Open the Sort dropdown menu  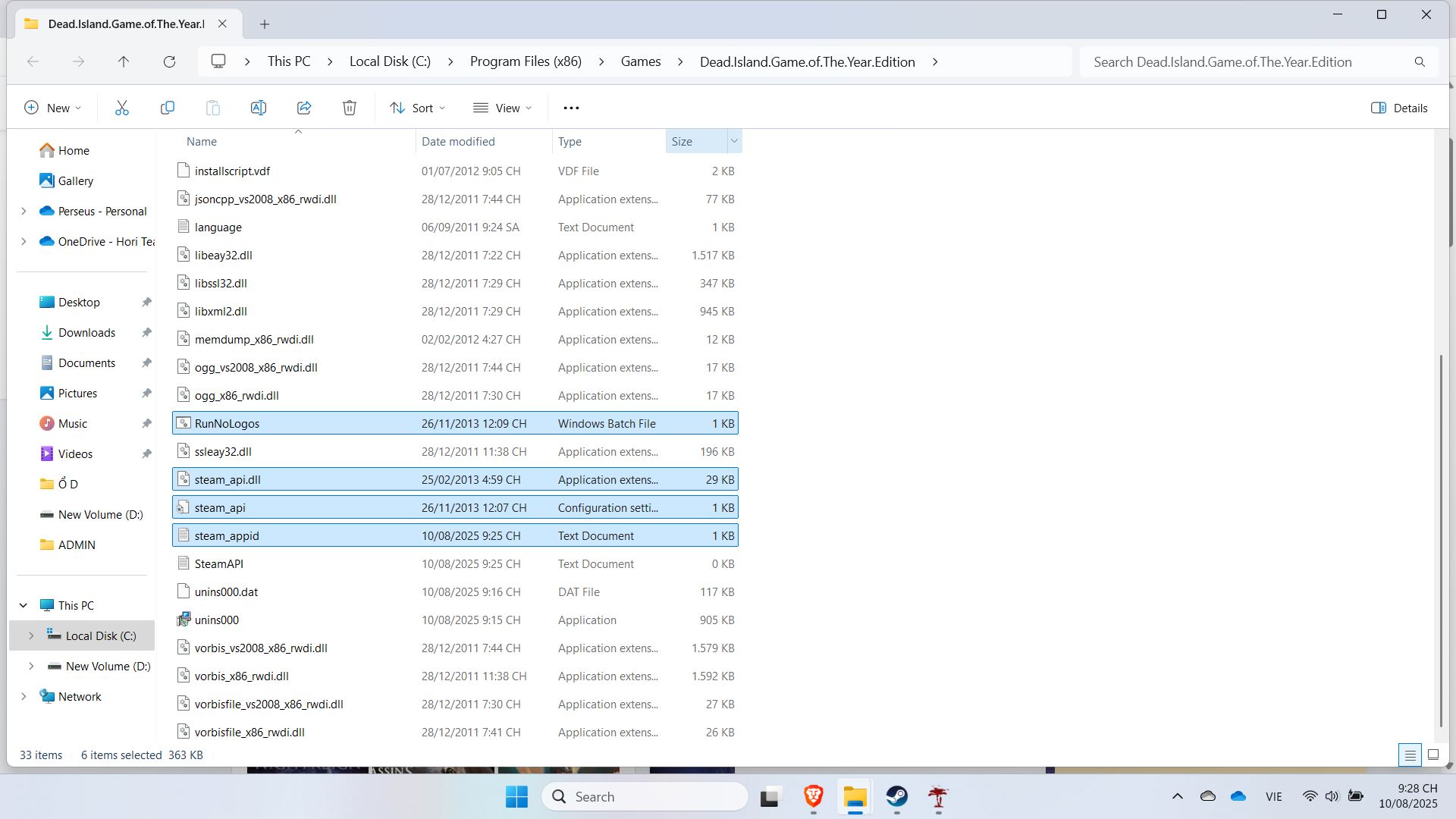point(417,108)
